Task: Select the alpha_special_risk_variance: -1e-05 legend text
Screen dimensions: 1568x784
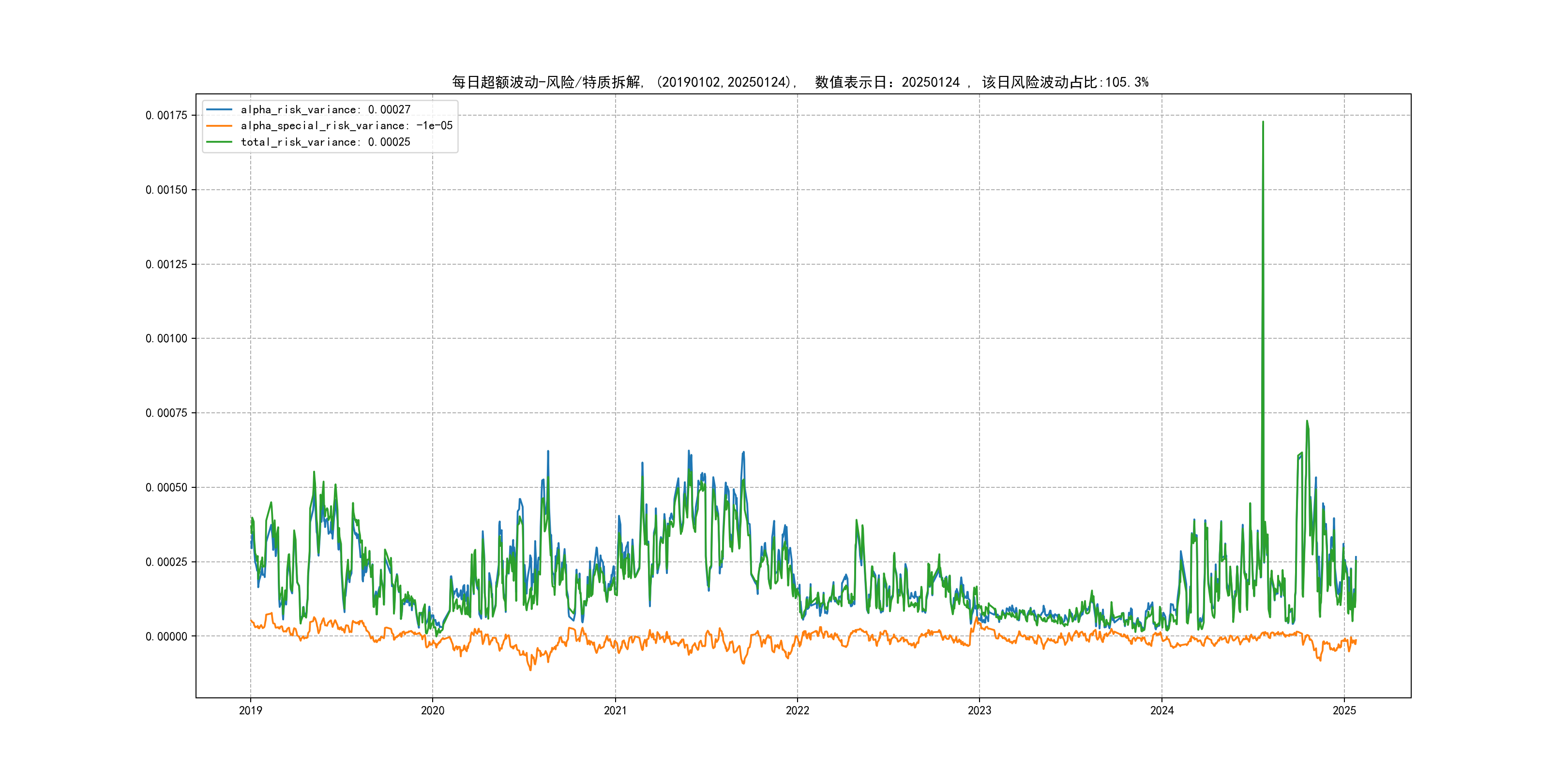Action: 347,126
